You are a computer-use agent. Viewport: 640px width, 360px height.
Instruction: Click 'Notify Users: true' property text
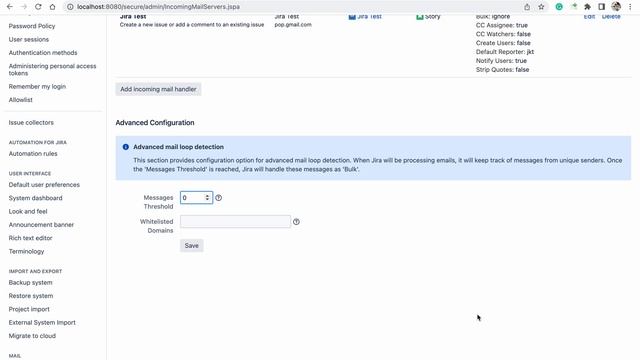click(501, 61)
